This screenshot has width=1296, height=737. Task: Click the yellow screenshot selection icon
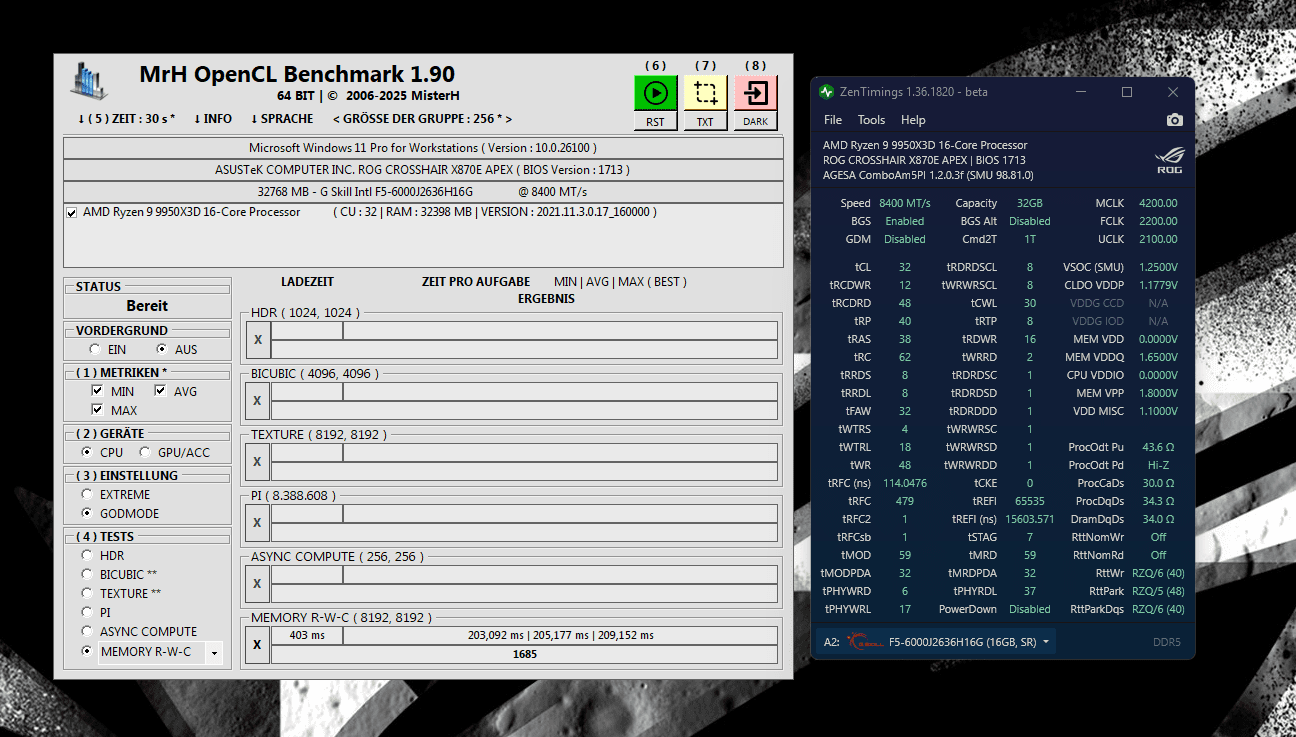pyautogui.click(x=705, y=94)
